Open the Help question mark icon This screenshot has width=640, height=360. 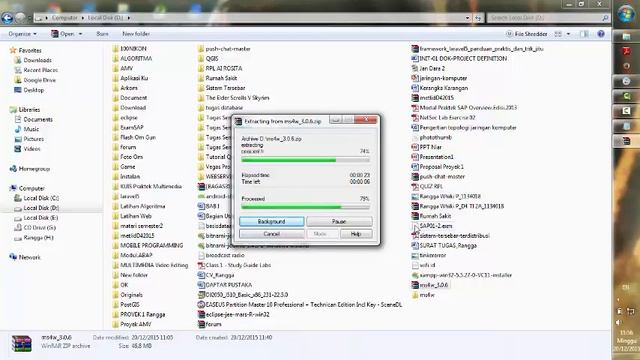pos(601,34)
